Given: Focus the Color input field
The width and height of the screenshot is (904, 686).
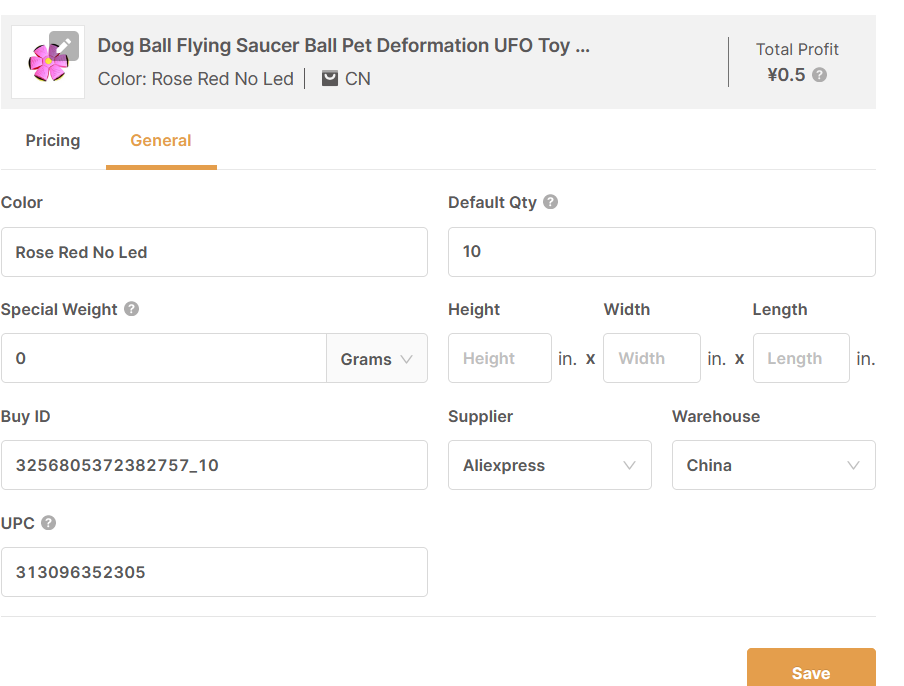Looking at the screenshot, I should [214, 252].
